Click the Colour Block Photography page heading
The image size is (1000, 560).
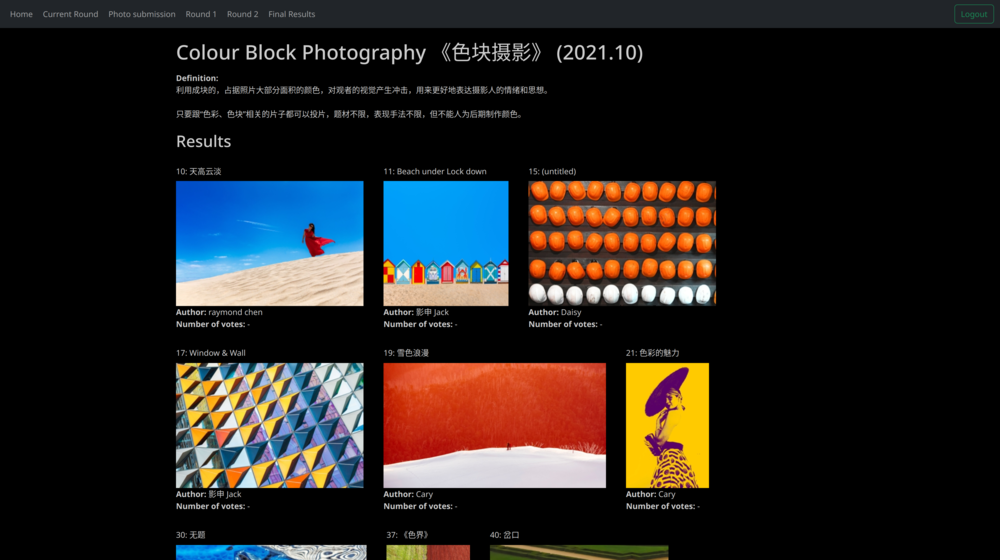[409, 53]
